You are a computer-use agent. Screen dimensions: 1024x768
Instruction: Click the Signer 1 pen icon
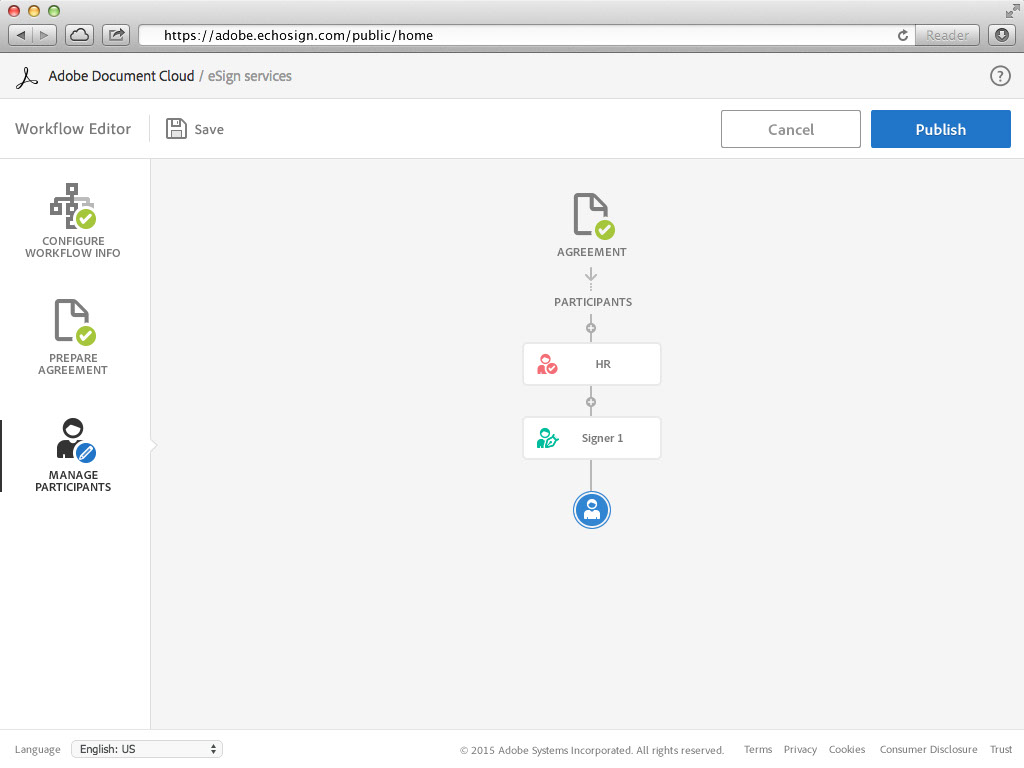[547, 438]
